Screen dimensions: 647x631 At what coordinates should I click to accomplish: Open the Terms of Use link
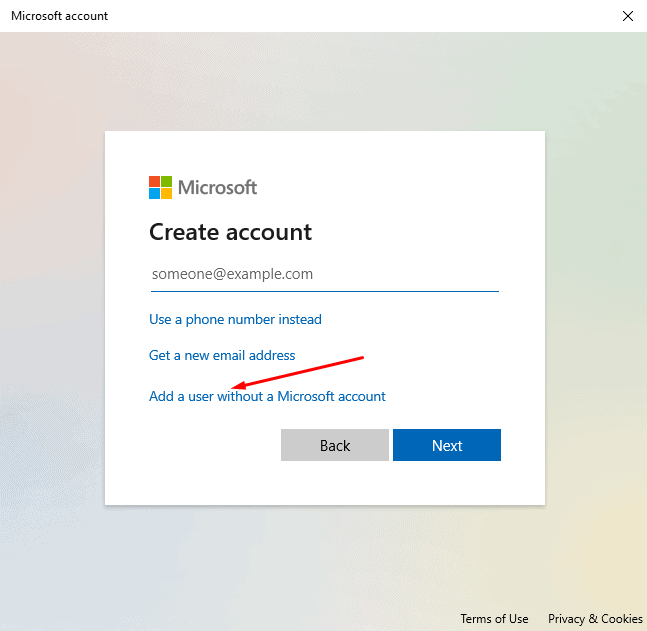494,619
